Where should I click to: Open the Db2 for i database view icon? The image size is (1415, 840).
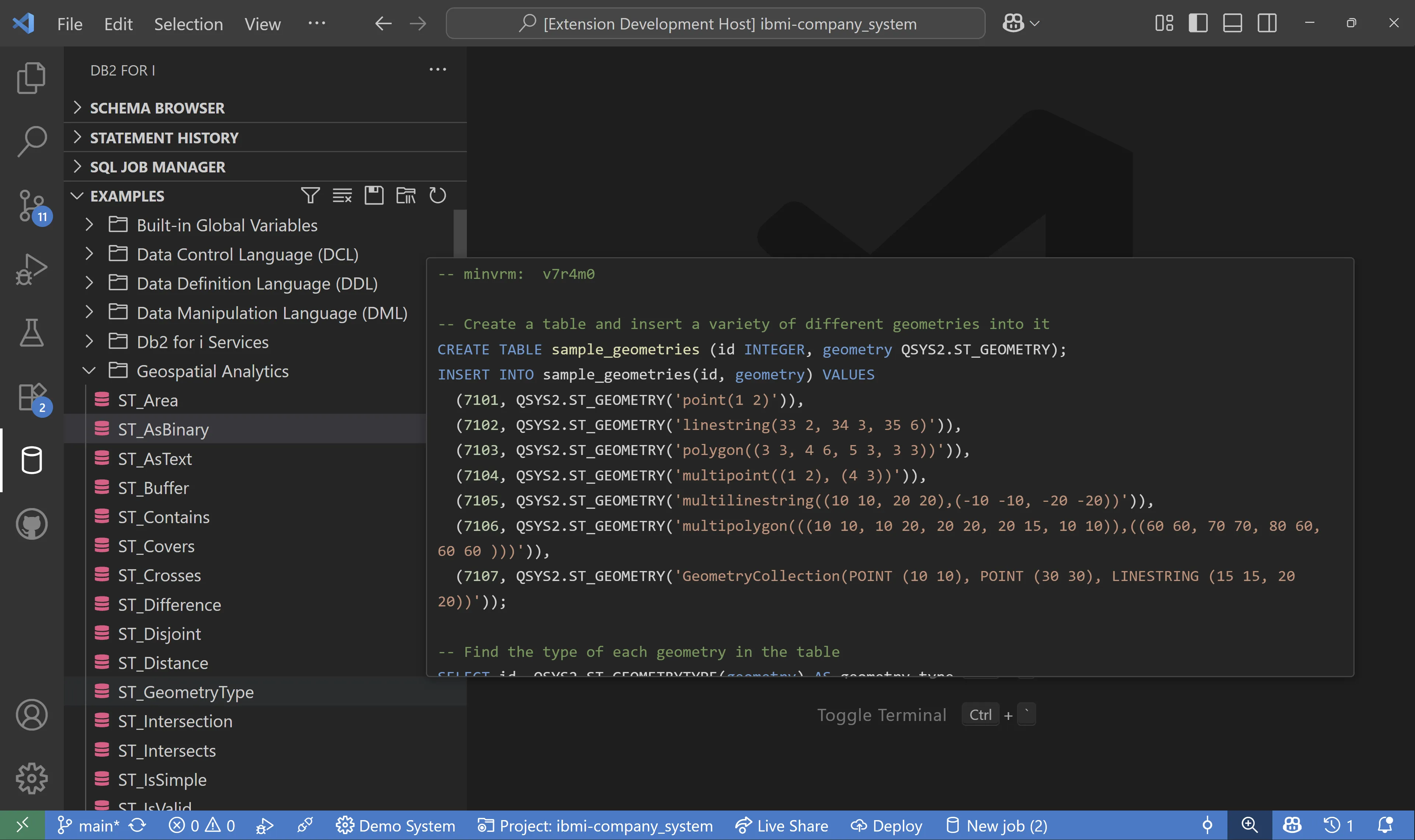click(31, 460)
